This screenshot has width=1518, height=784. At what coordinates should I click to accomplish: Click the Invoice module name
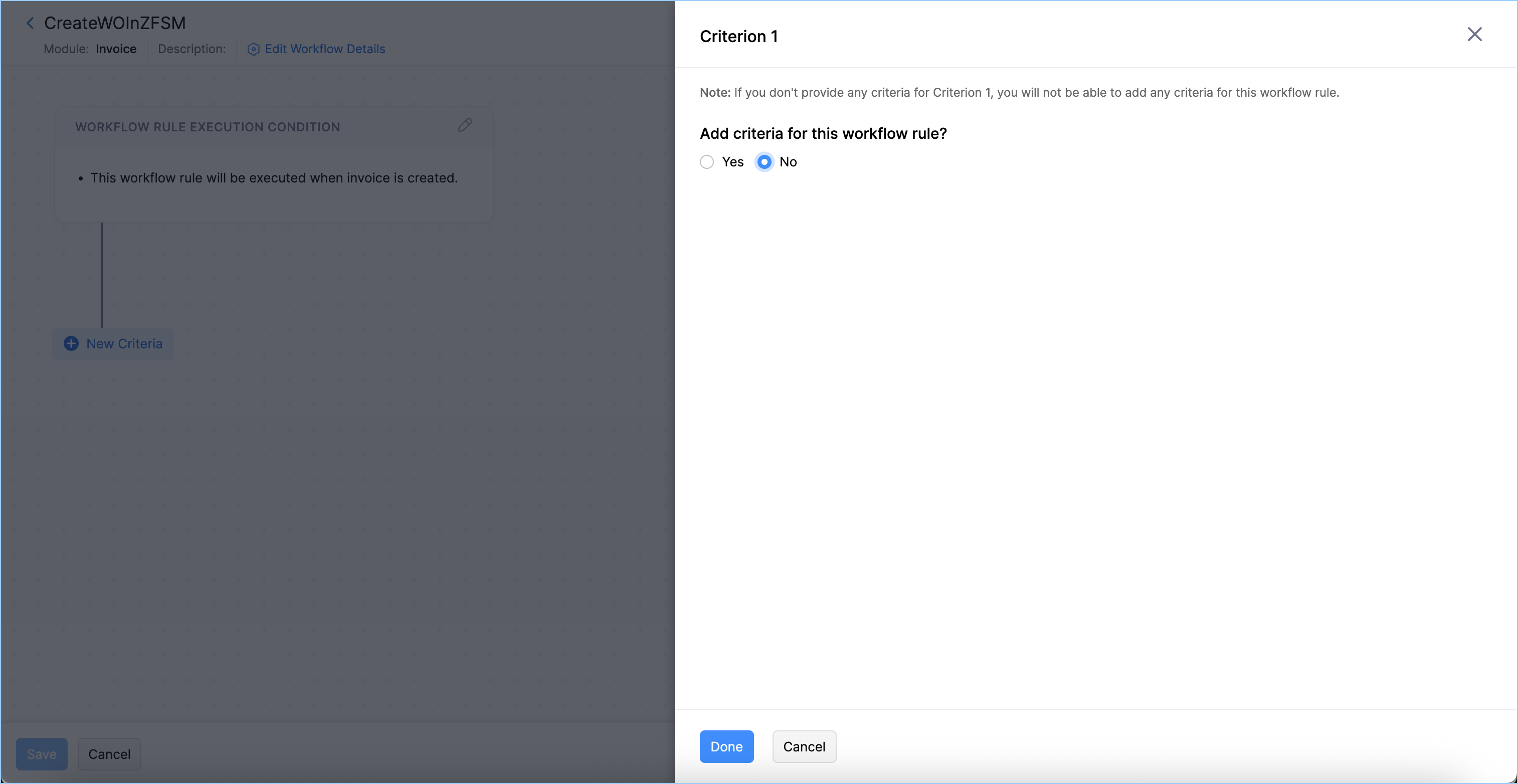coord(116,49)
